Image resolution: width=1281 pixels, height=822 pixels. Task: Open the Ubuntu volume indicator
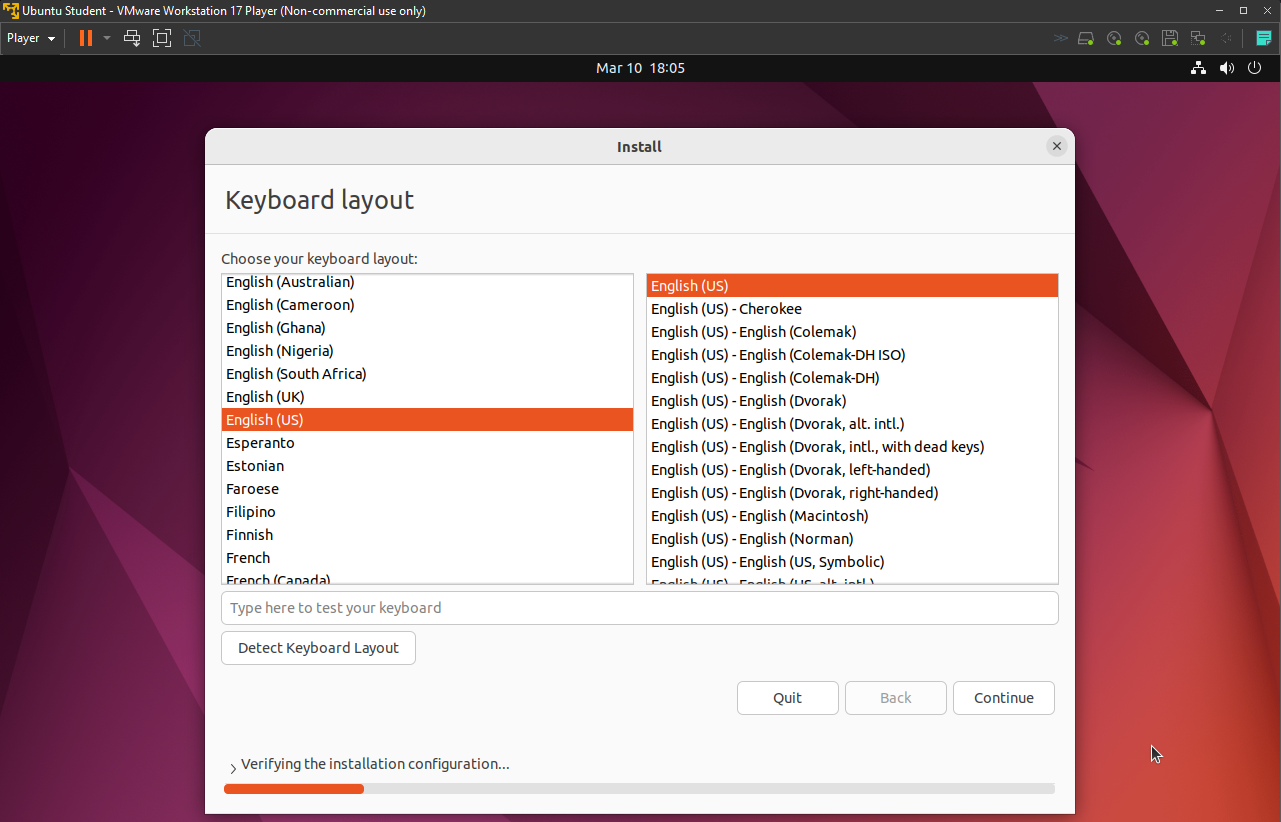tap(1226, 68)
